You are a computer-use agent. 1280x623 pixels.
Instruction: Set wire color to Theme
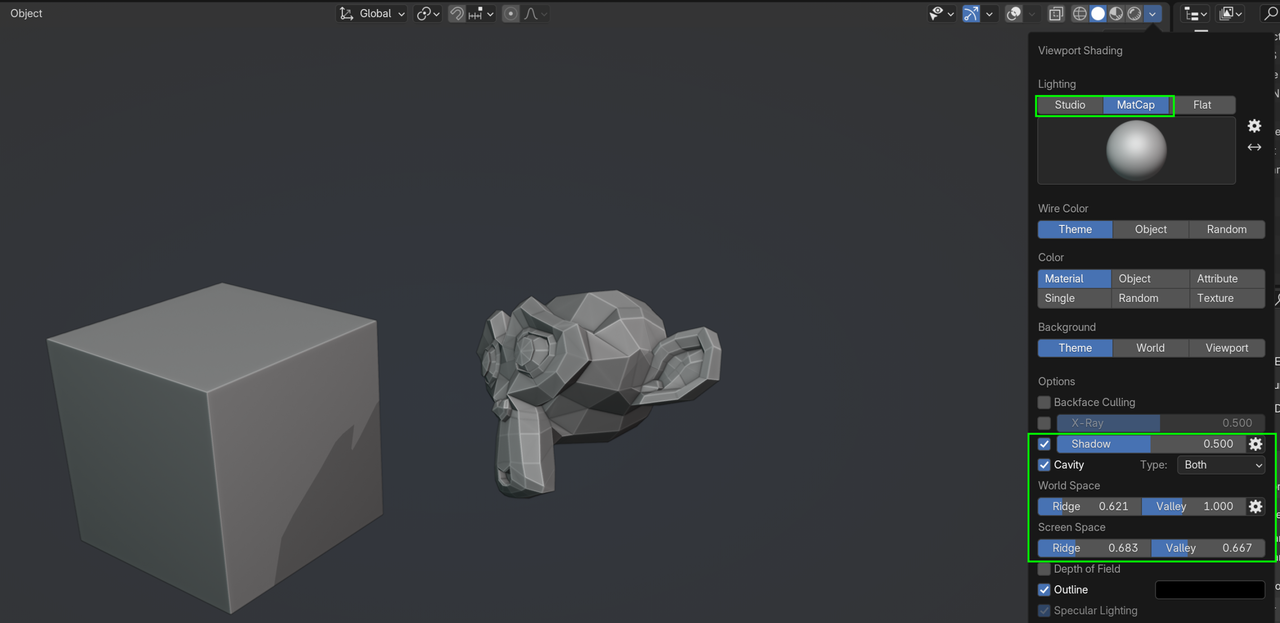tap(1075, 229)
